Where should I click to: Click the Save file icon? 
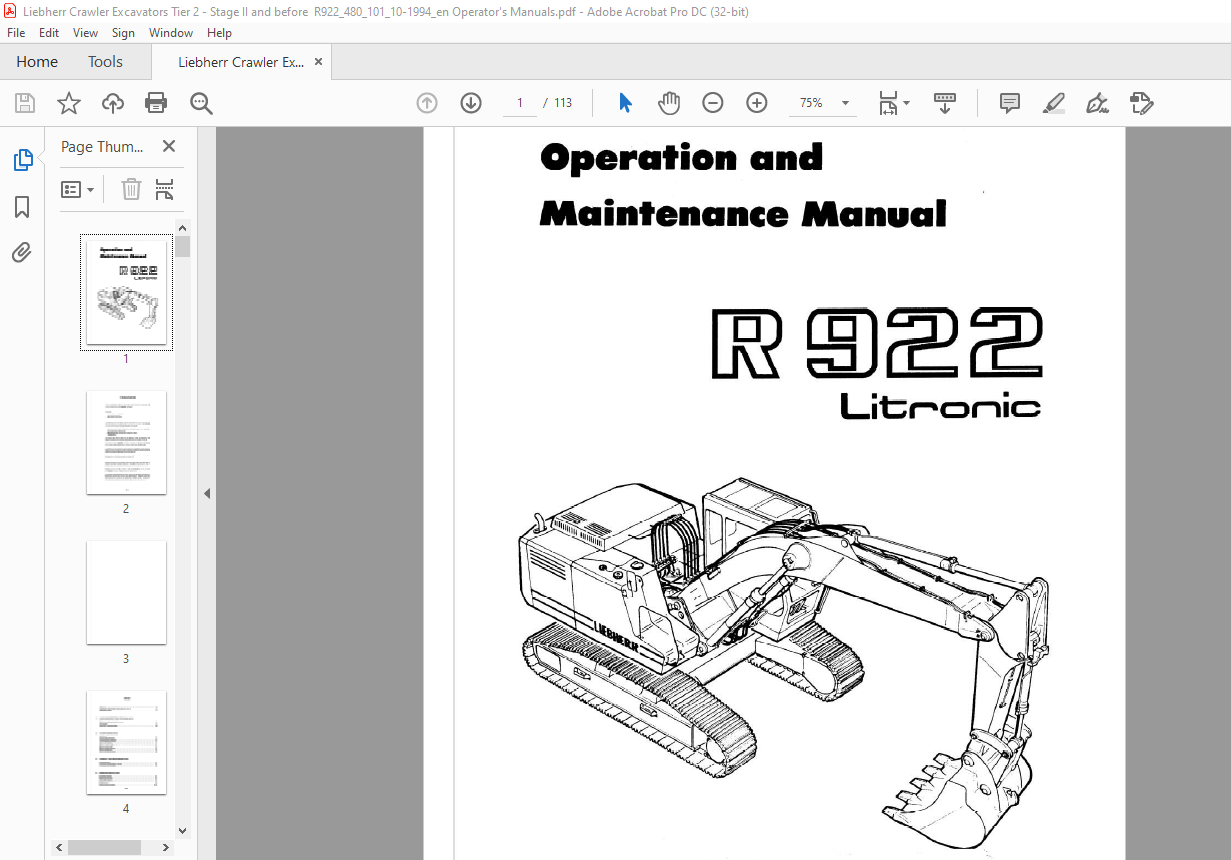(25, 103)
